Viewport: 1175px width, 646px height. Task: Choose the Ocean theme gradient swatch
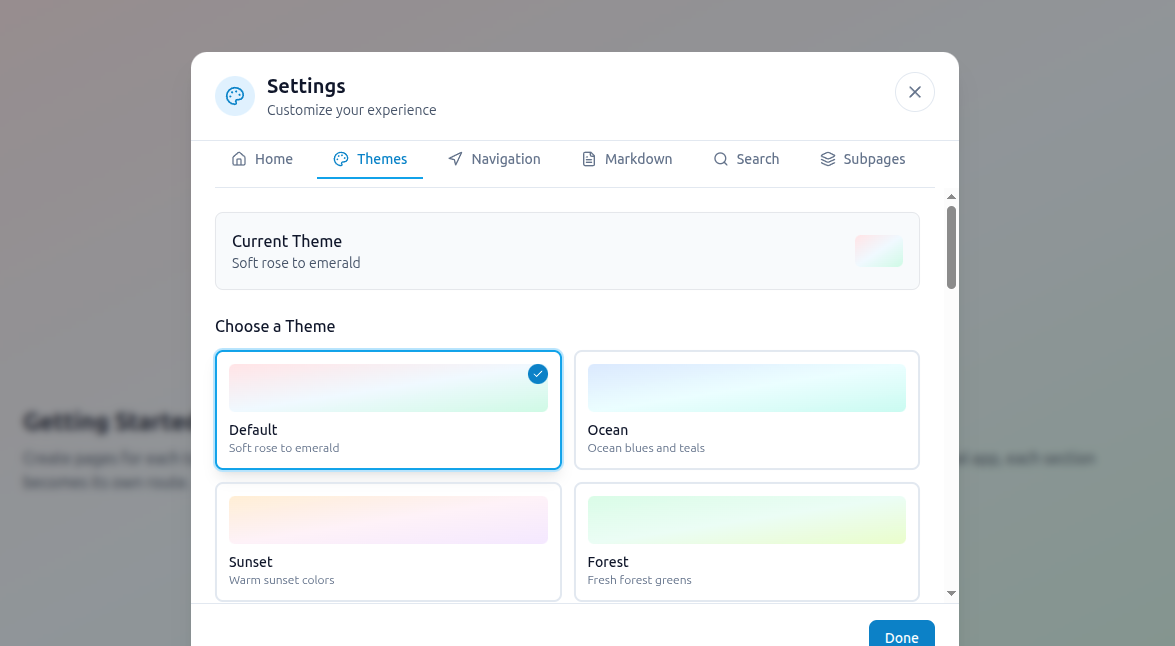click(x=746, y=388)
